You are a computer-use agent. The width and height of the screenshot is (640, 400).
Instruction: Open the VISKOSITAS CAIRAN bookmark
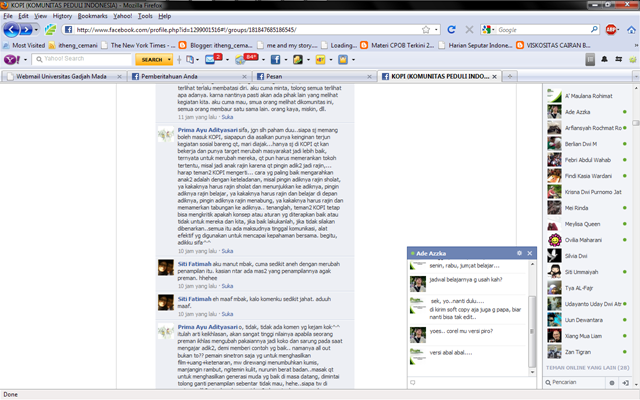point(553,45)
